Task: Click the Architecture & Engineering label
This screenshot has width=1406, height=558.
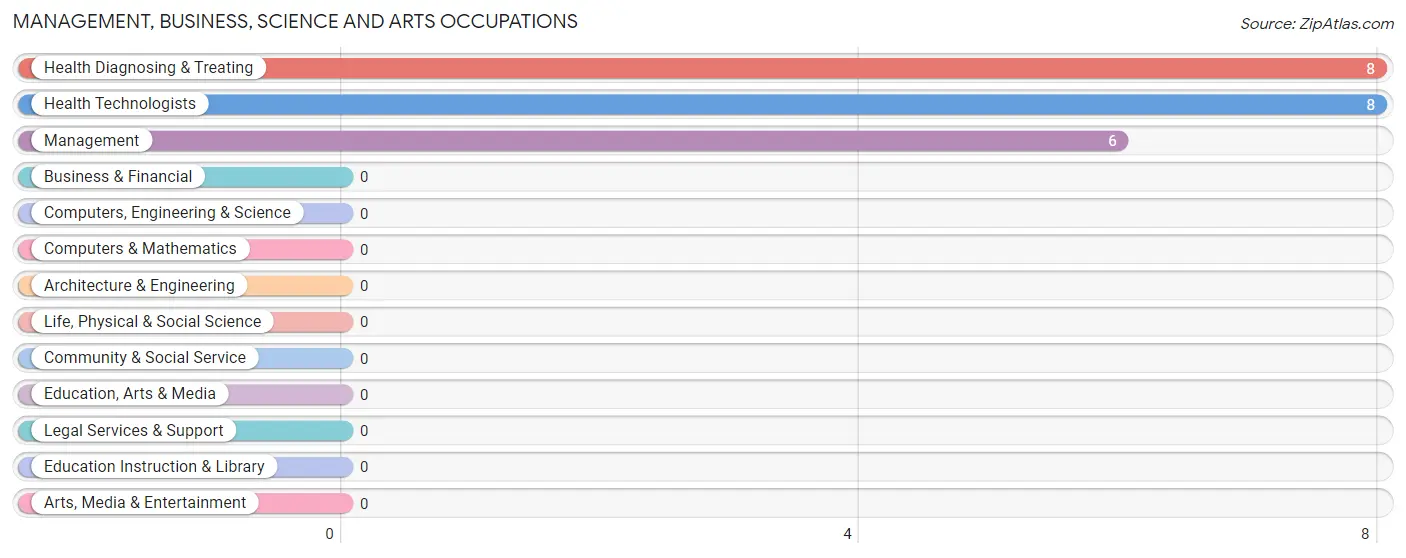Action: pos(139,286)
